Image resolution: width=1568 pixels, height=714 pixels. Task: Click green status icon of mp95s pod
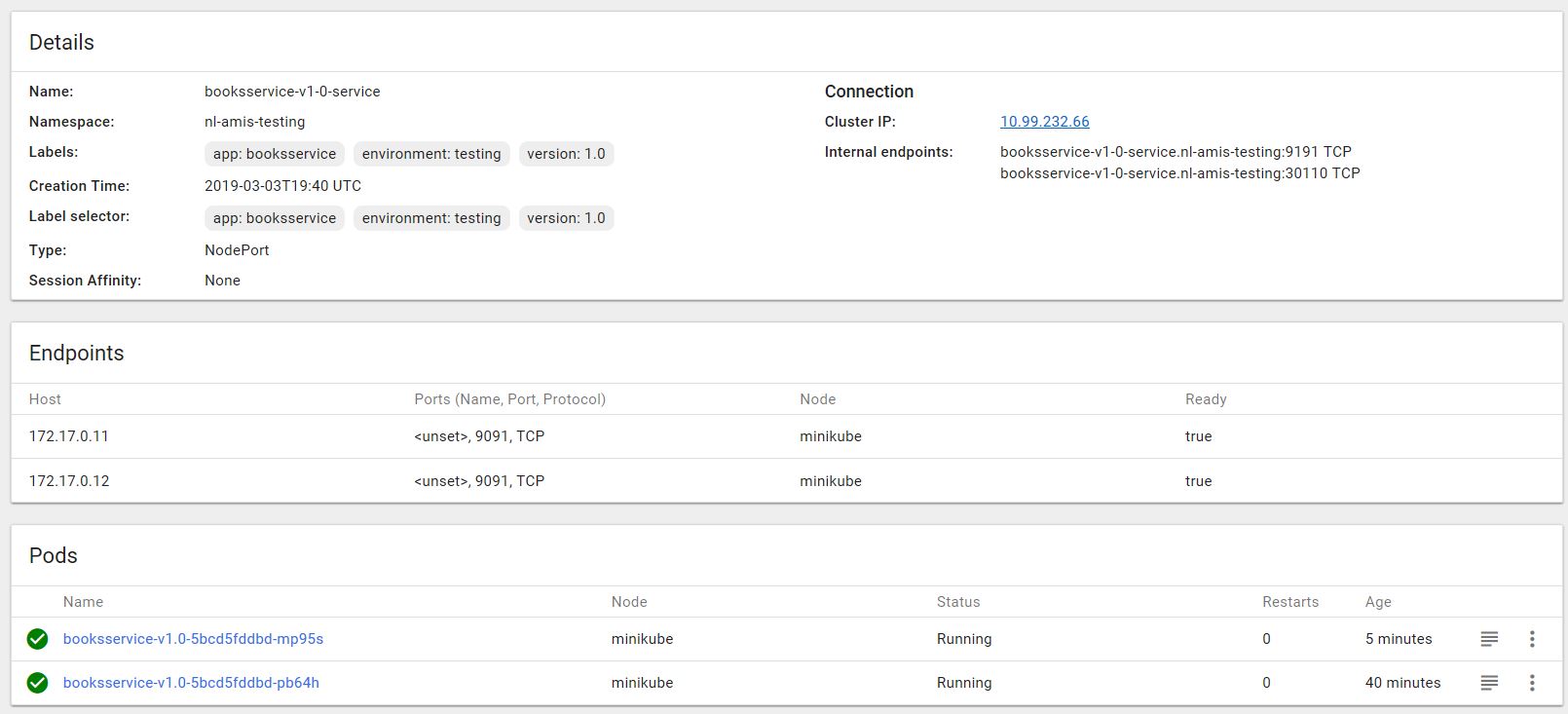(37, 639)
